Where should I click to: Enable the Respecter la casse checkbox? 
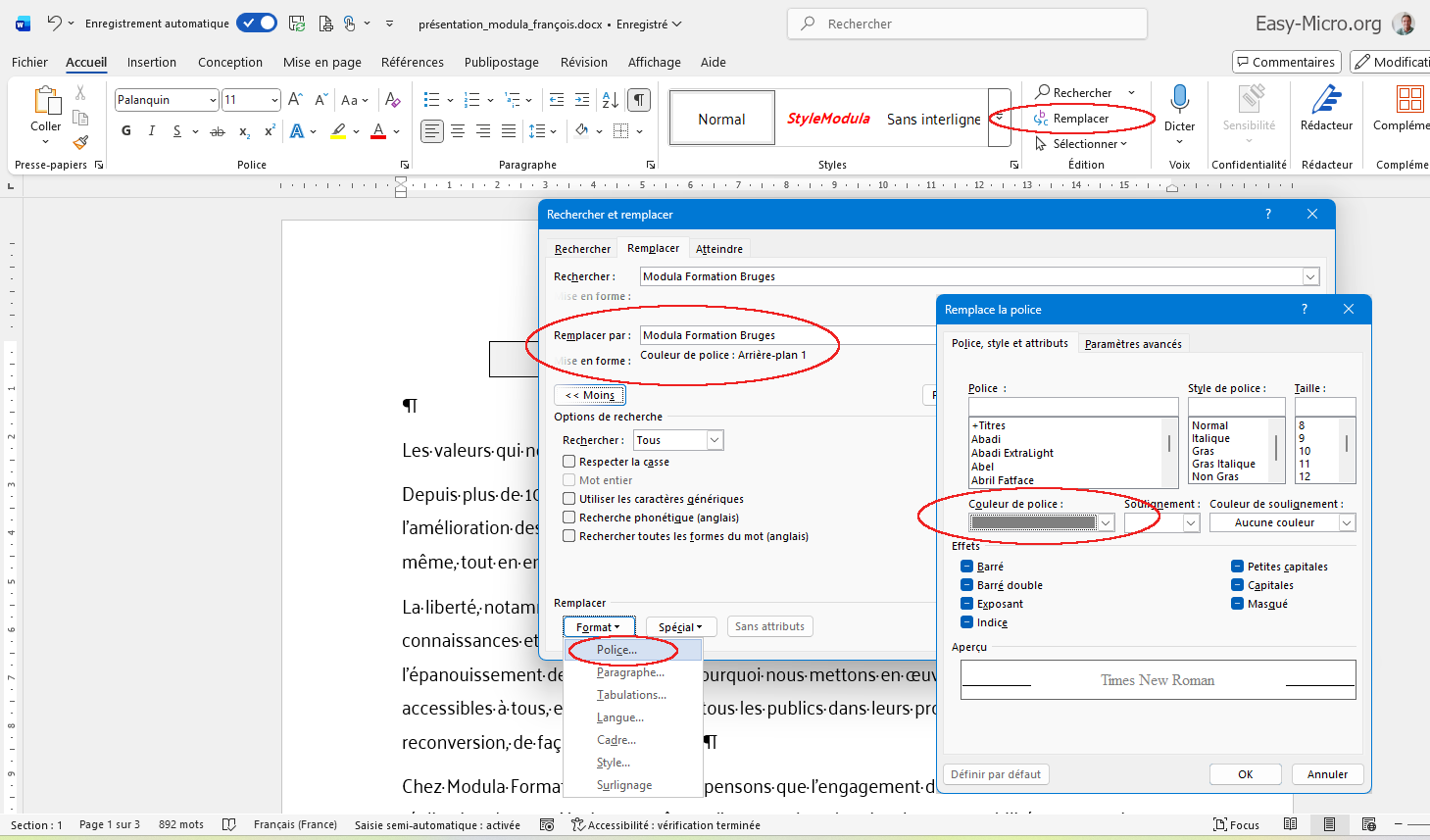[x=569, y=462]
